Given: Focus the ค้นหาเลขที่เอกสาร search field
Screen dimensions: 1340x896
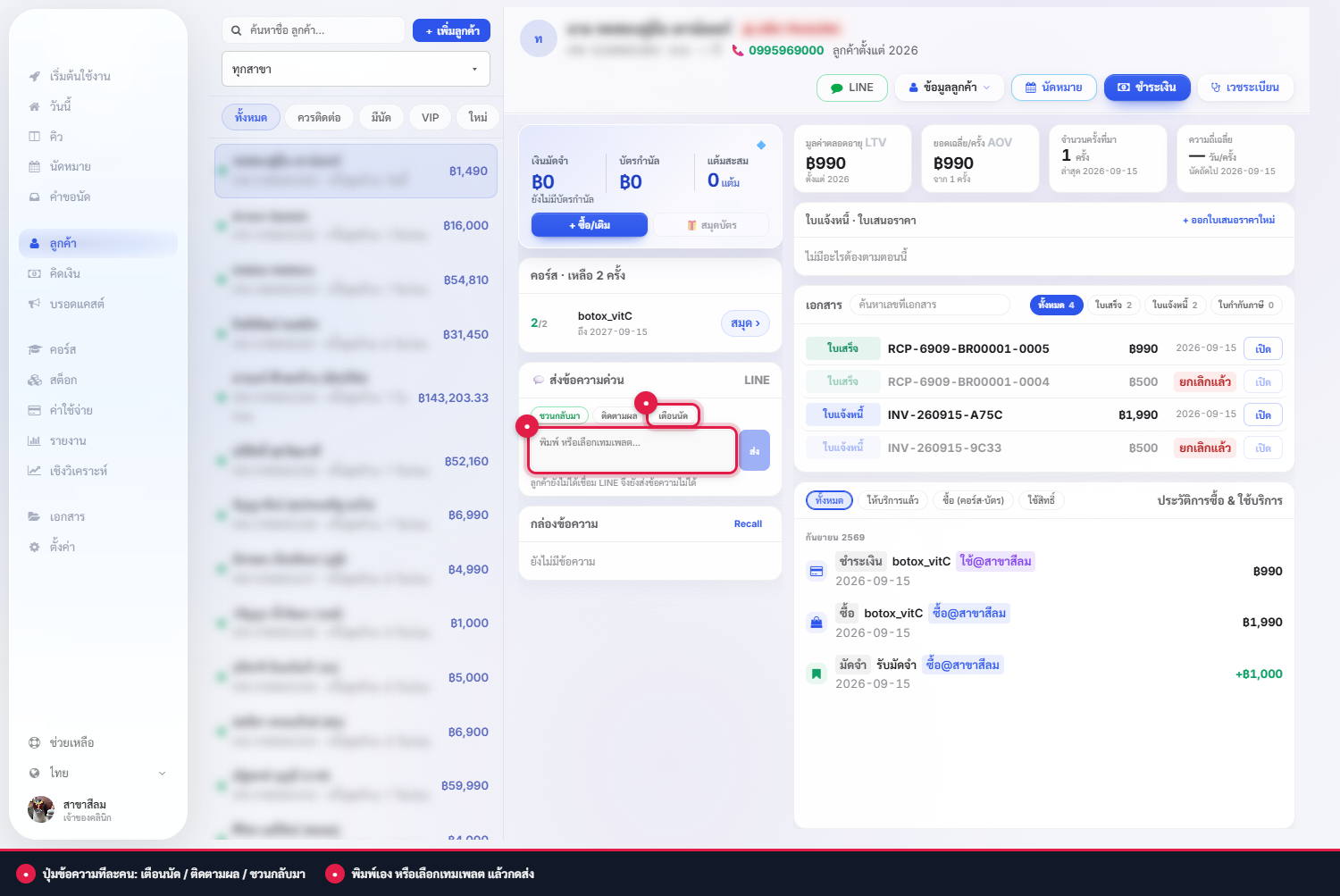Looking at the screenshot, I should tap(930, 305).
